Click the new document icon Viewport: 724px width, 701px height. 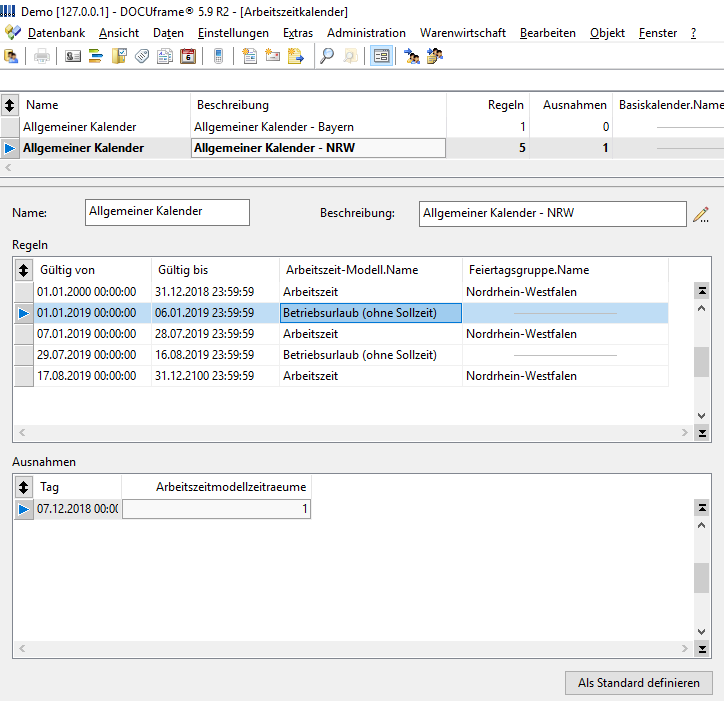click(x=250, y=56)
